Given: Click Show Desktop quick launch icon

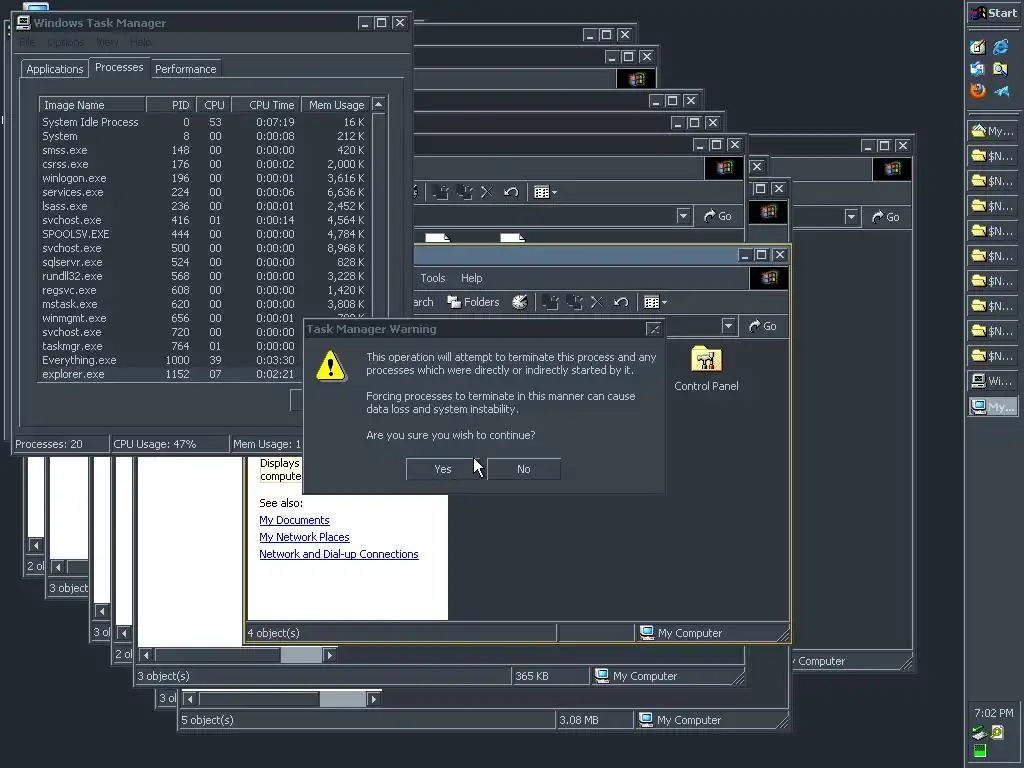Looking at the screenshot, I should 977,47.
